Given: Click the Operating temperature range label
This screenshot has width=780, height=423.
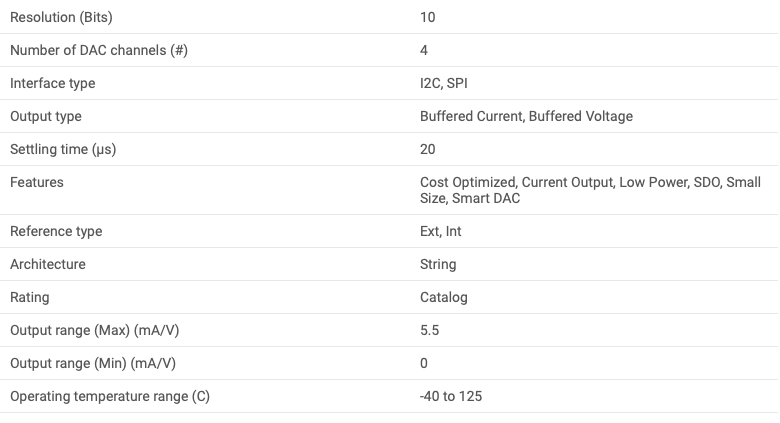Looking at the screenshot, I should tap(110, 396).
